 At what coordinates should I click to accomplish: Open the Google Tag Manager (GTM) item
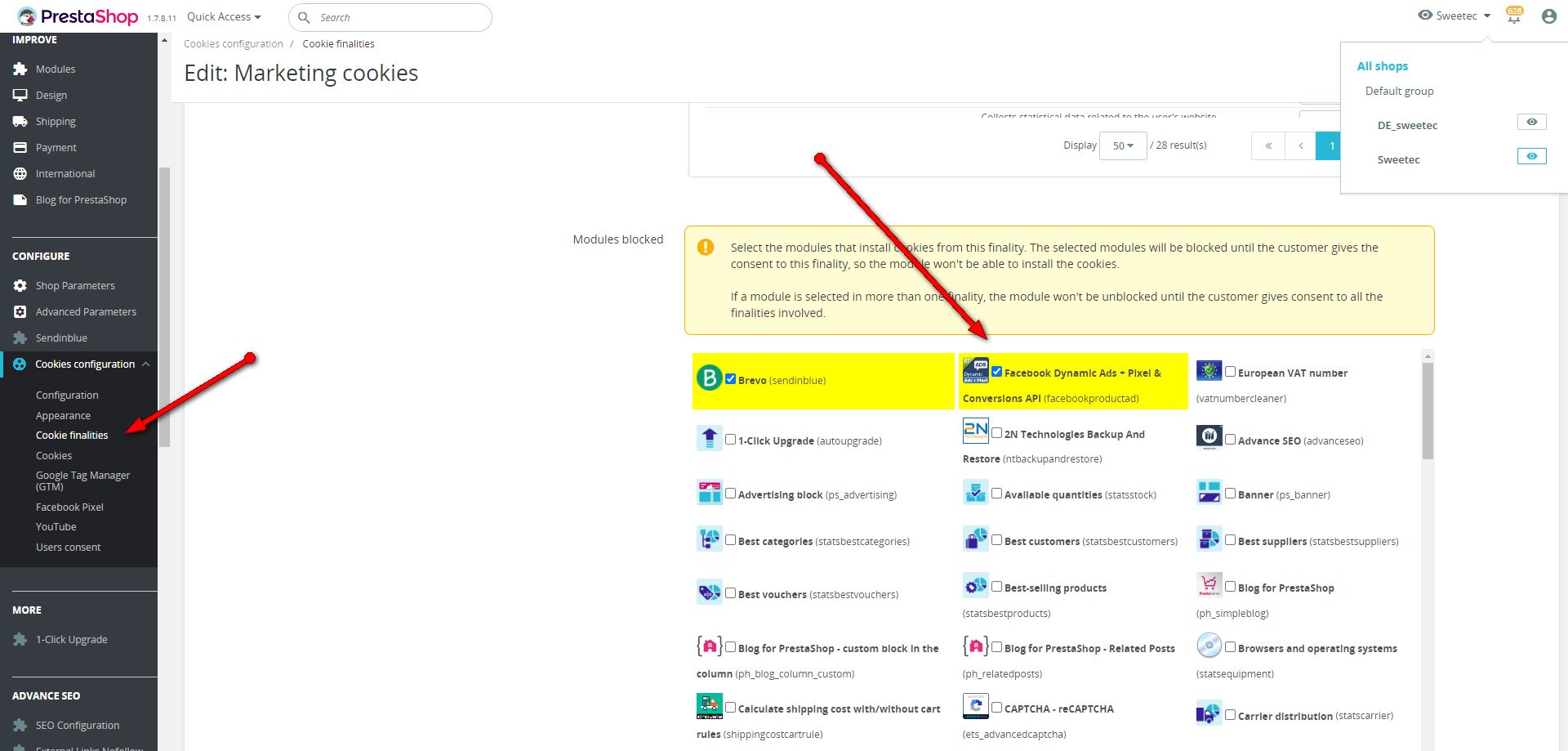tap(82, 481)
